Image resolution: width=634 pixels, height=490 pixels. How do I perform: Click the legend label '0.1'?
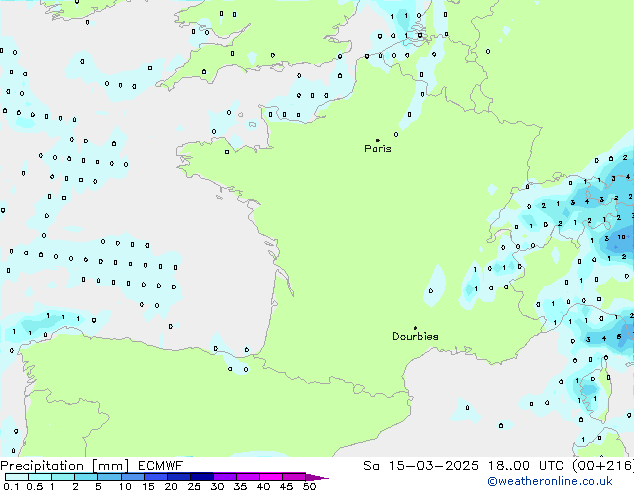tap(11, 486)
